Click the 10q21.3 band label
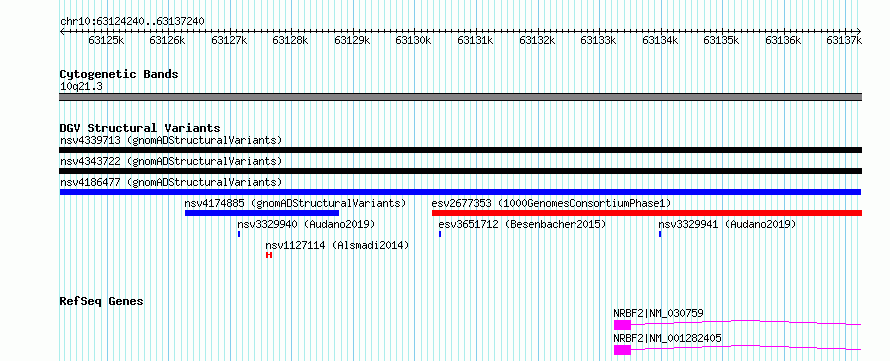Screen dimensions: 890x361 (x=81, y=87)
